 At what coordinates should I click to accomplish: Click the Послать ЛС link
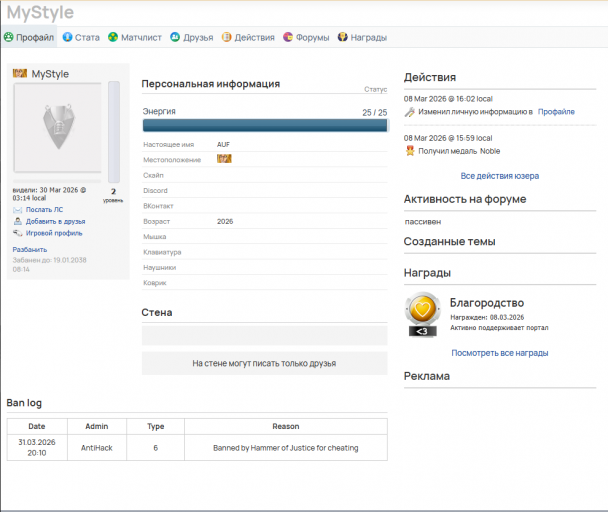point(44,209)
